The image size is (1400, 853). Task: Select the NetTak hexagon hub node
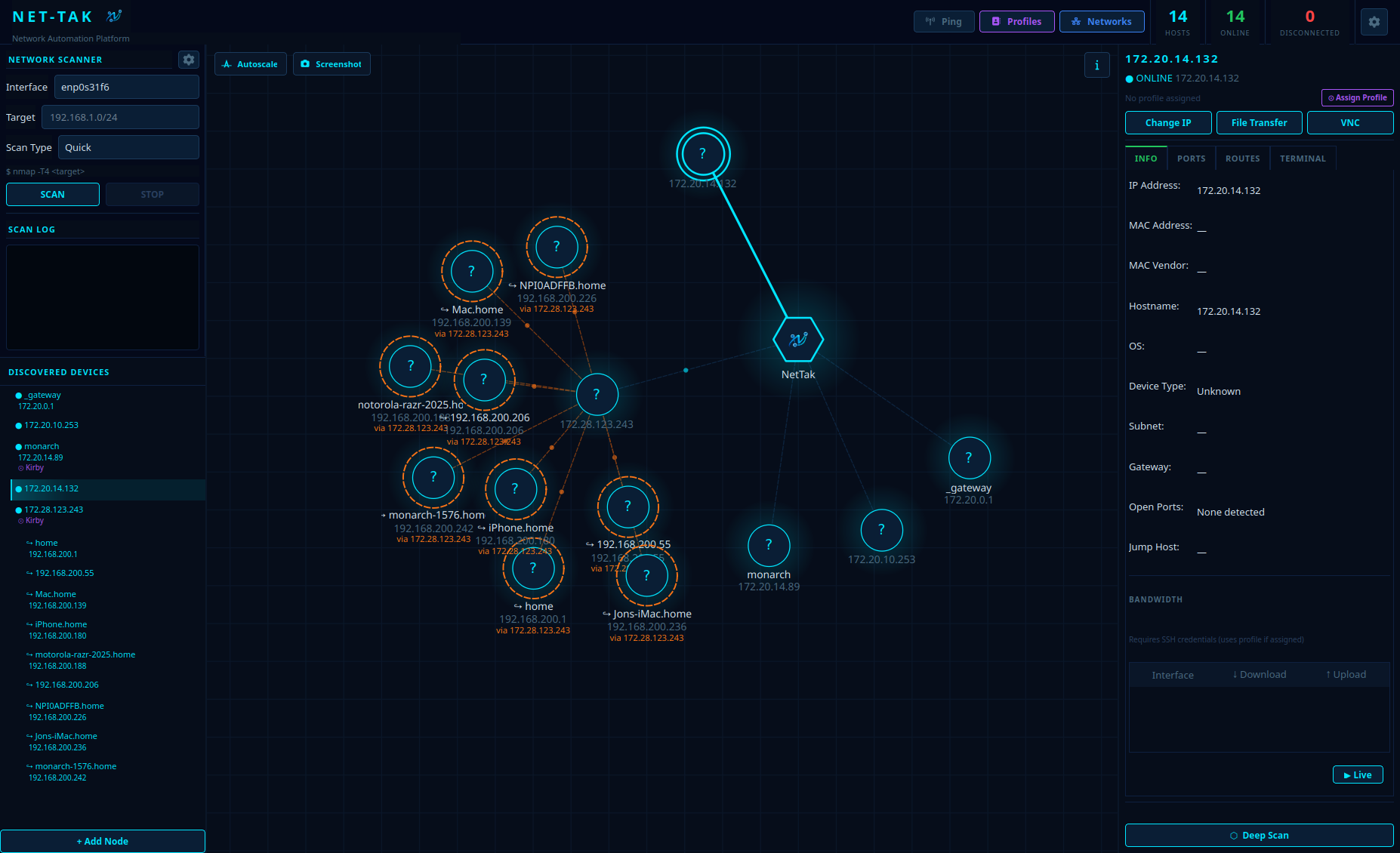coord(798,340)
